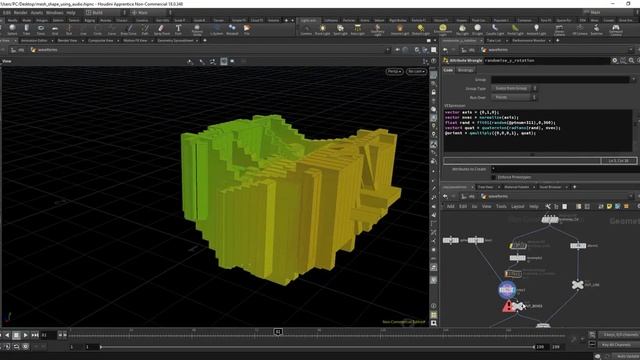Add a Gamepad Camera from shelf
This screenshot has height=360, width=640.
(616, 29)
